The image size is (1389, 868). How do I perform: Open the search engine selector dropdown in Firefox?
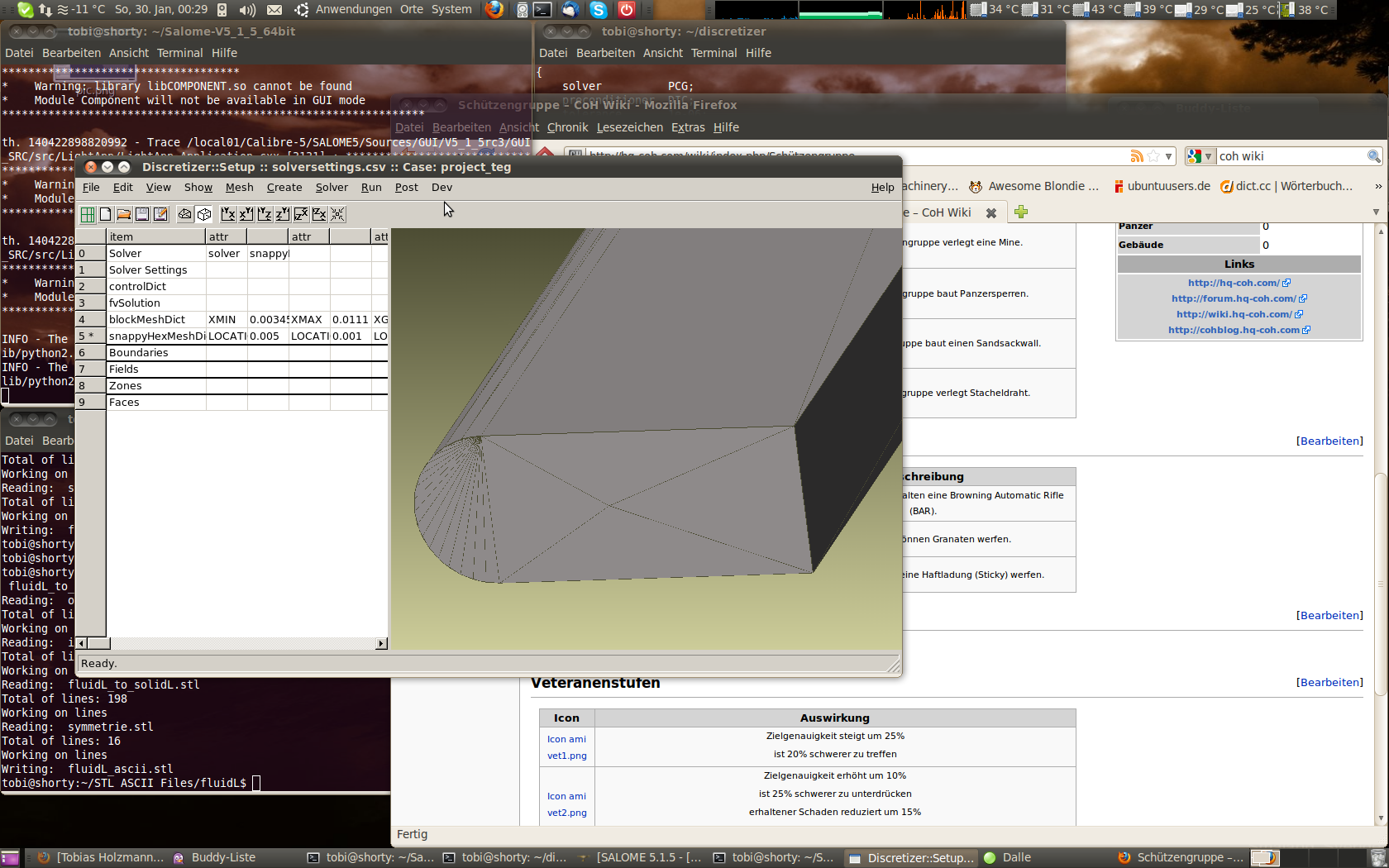[1200, 156]
